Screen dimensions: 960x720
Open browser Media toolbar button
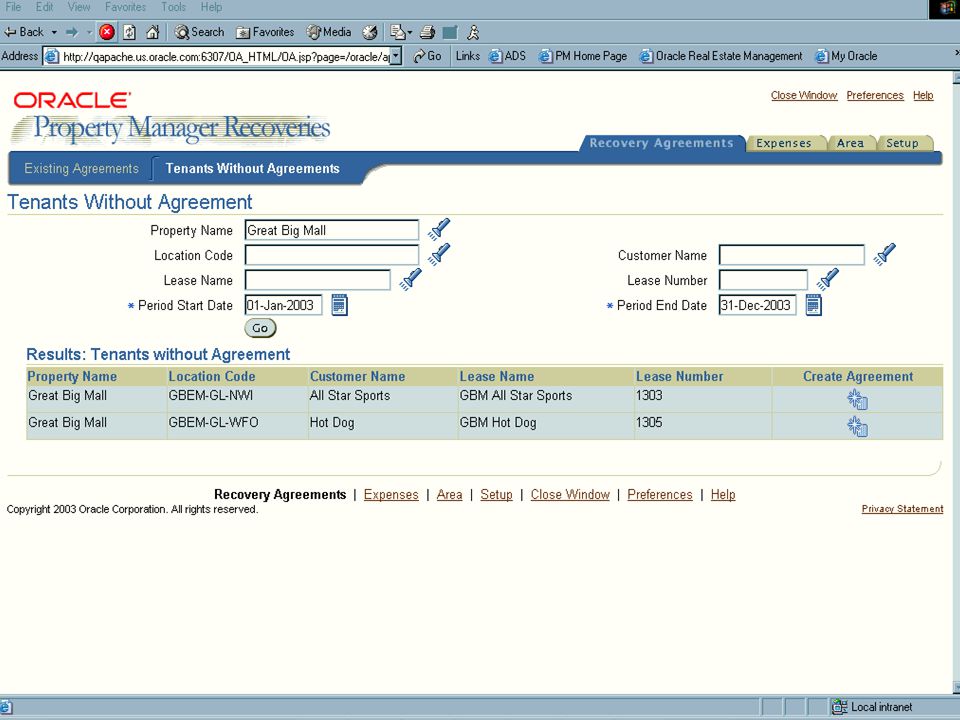click(x=329, y=32)
